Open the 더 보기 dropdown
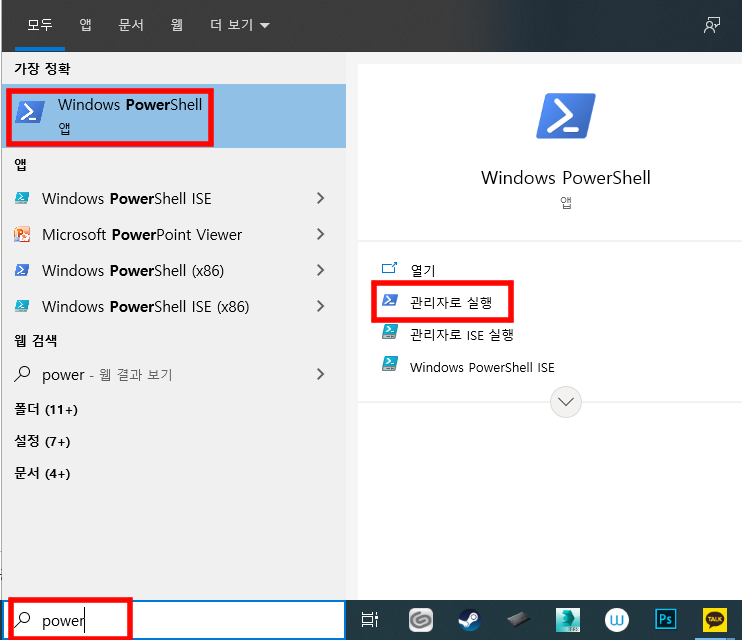742x640 pixels. (239, 25)
